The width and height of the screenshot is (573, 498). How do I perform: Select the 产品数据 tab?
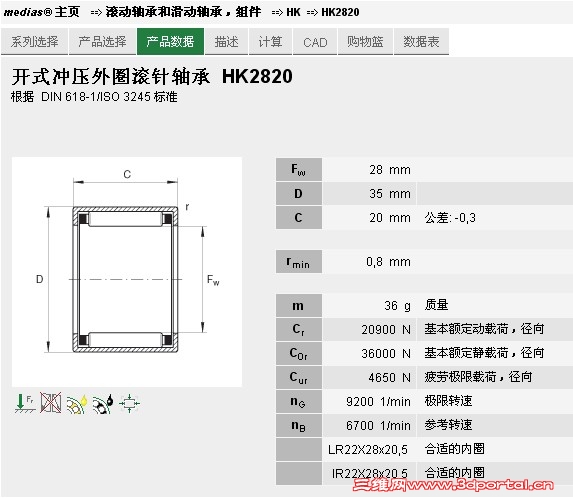coord(170,42)
